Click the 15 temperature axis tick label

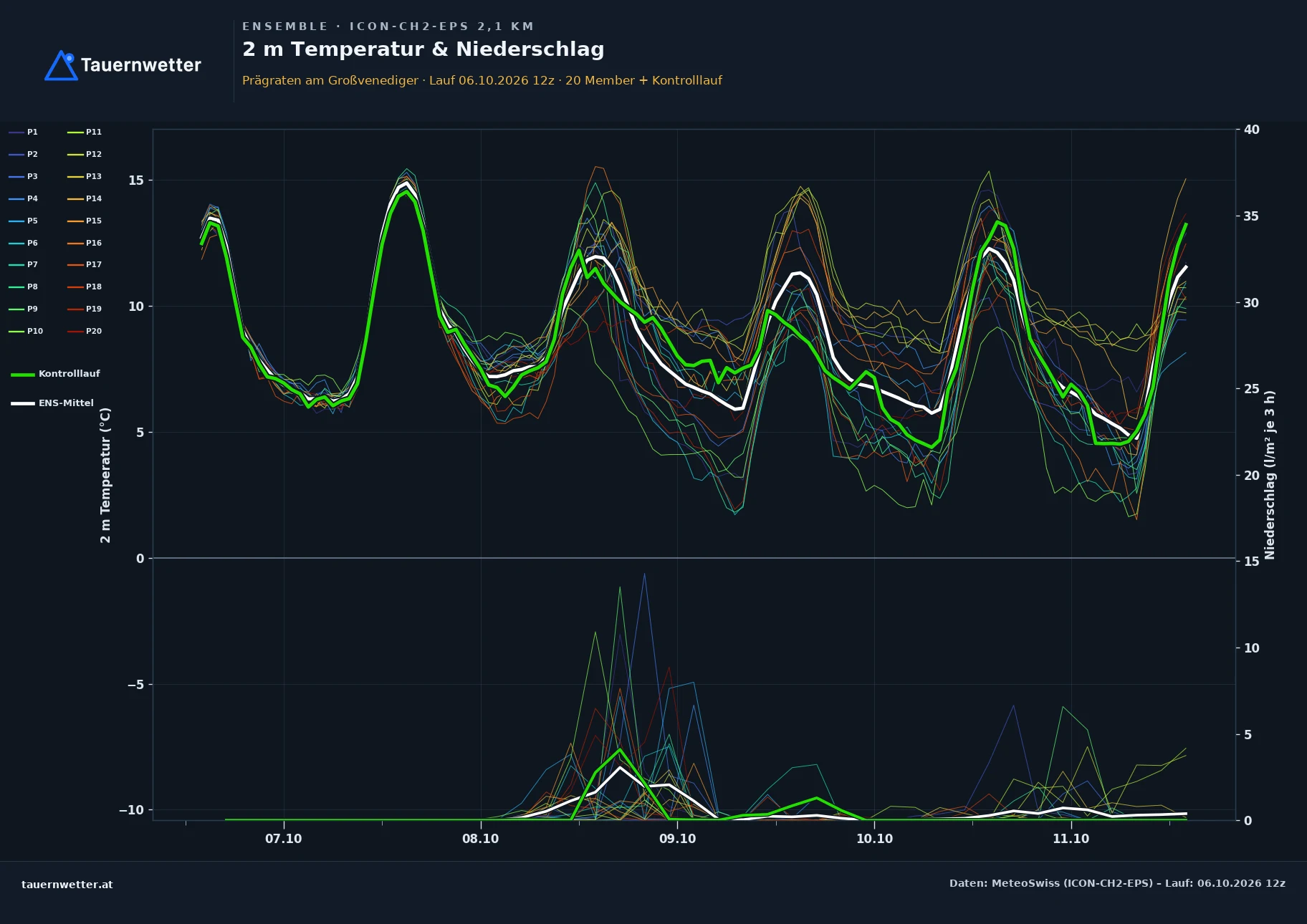click(136, 181)
